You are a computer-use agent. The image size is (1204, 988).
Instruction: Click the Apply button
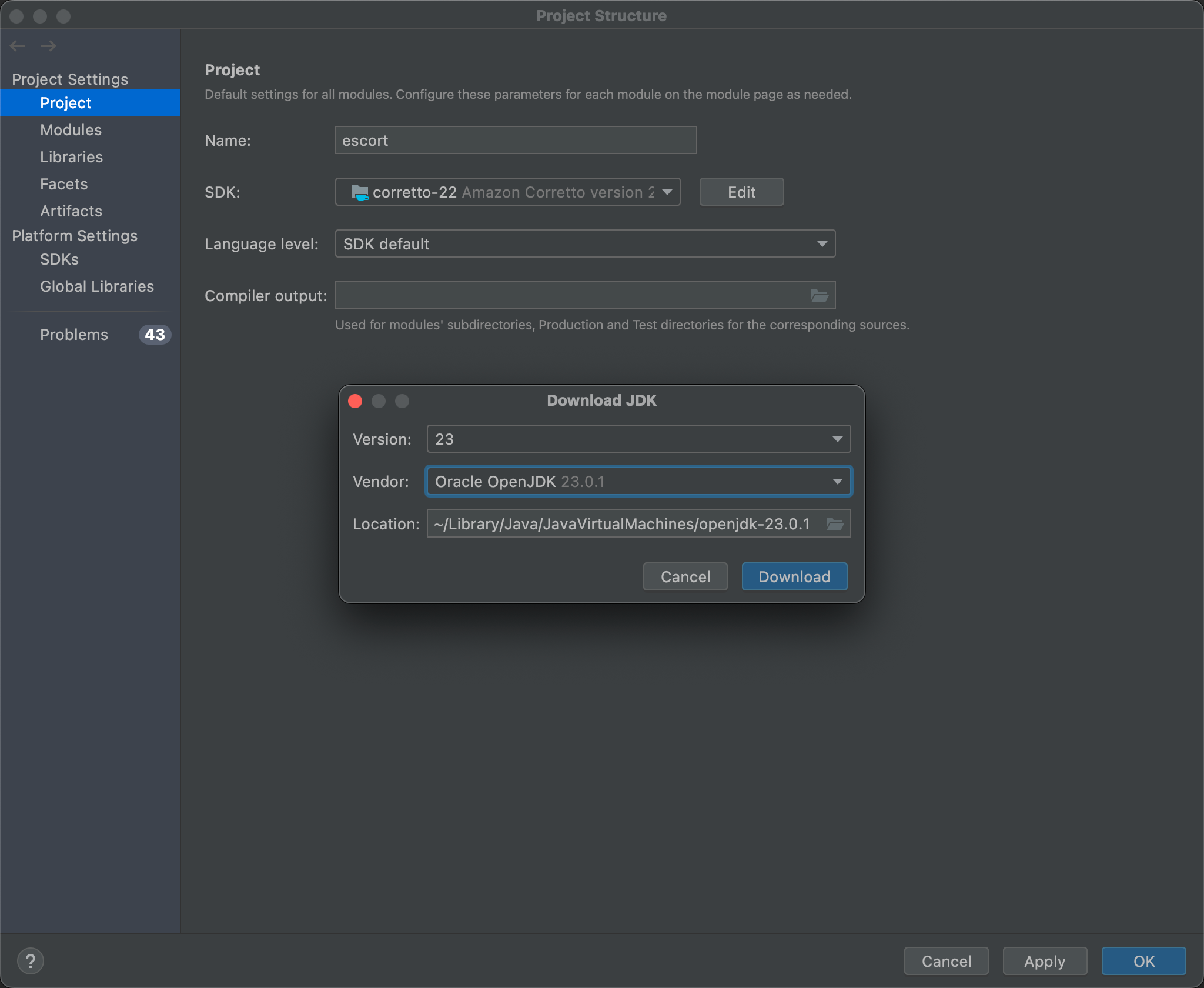click(1044, 961)
